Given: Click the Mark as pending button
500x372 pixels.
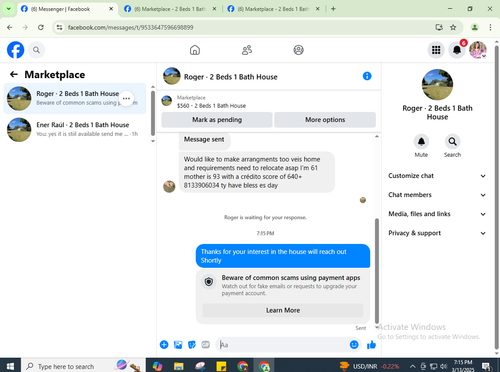Looking at the screenshot, I should 217,120.
